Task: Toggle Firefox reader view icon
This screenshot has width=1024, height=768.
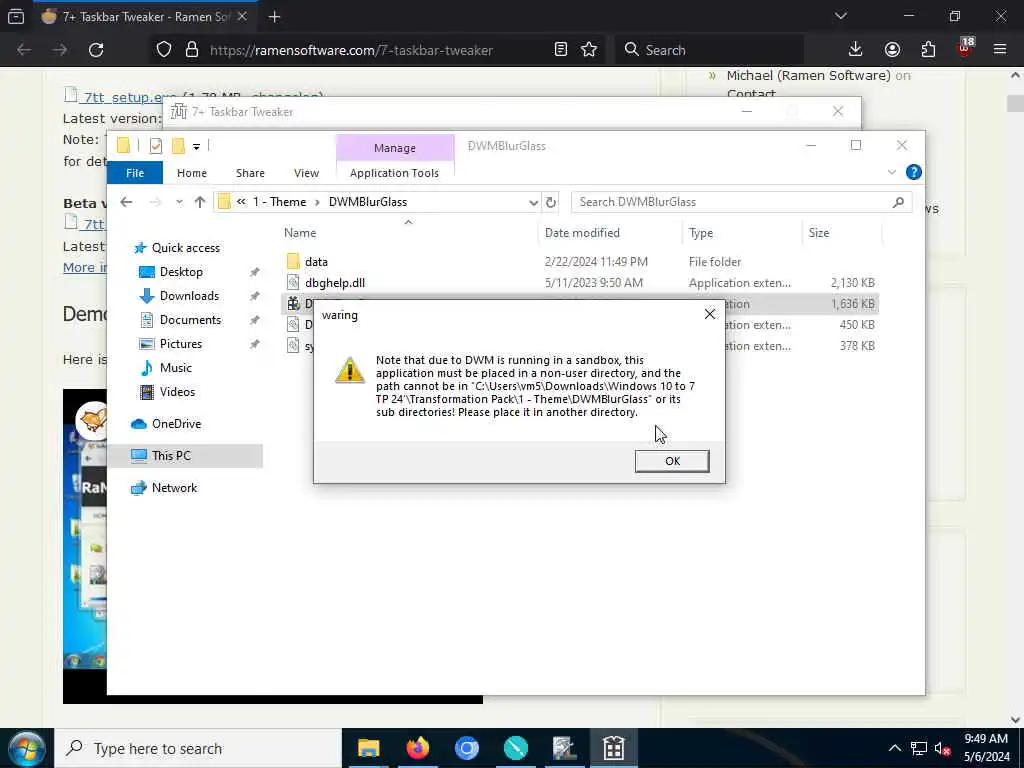Action: point(560,50)
